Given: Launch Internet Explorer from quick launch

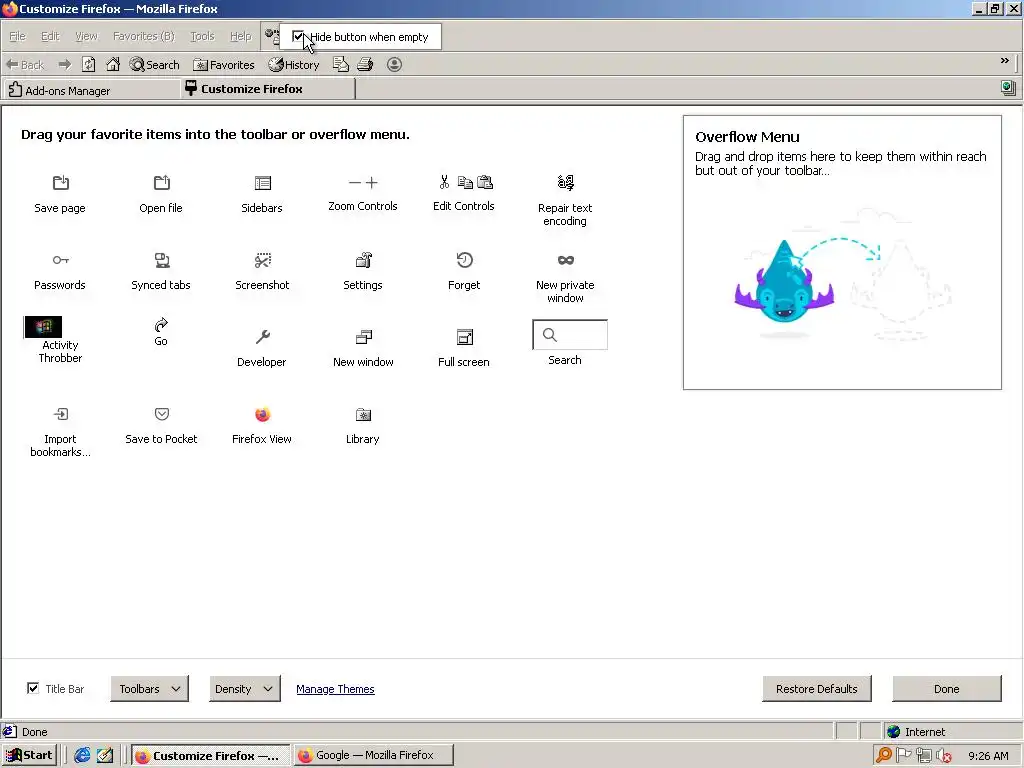Looking at the screenshot, I should tap(82, 755).
